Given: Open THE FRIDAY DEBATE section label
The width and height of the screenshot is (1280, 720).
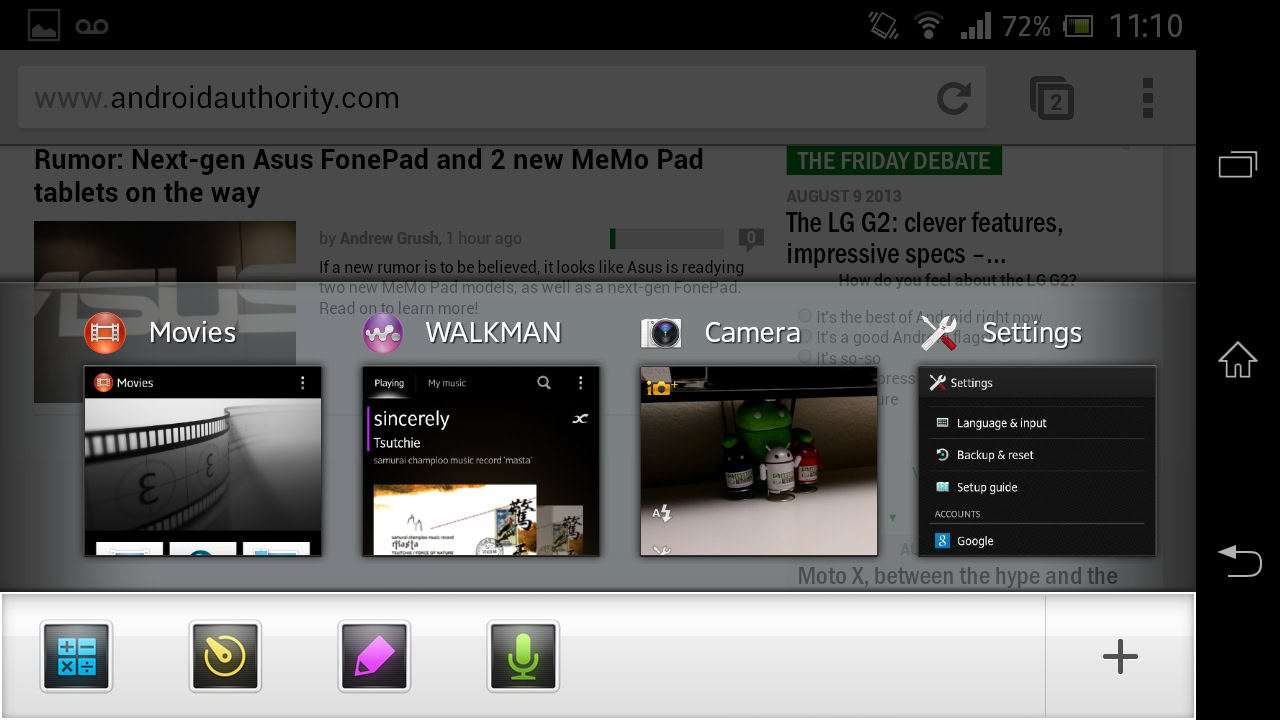Looking at the screenshot, I should coord(894,161).
